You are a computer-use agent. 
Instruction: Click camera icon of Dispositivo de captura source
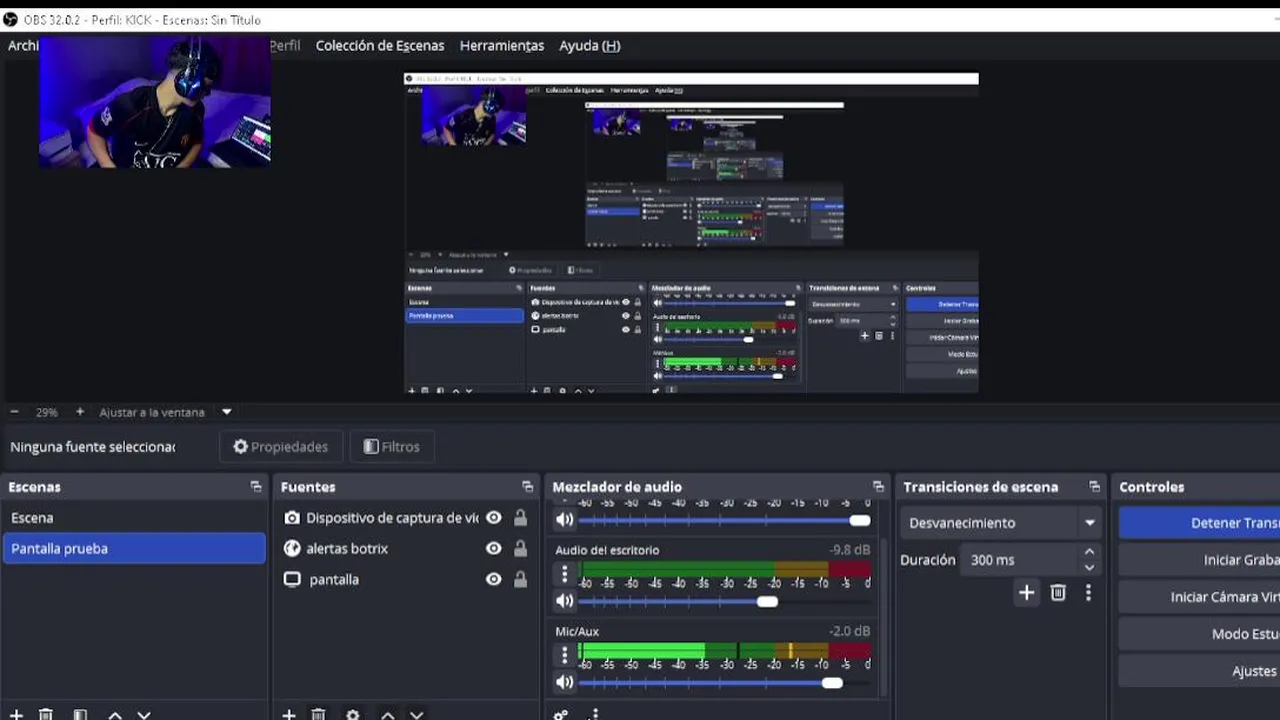click(x=292, y=518)
